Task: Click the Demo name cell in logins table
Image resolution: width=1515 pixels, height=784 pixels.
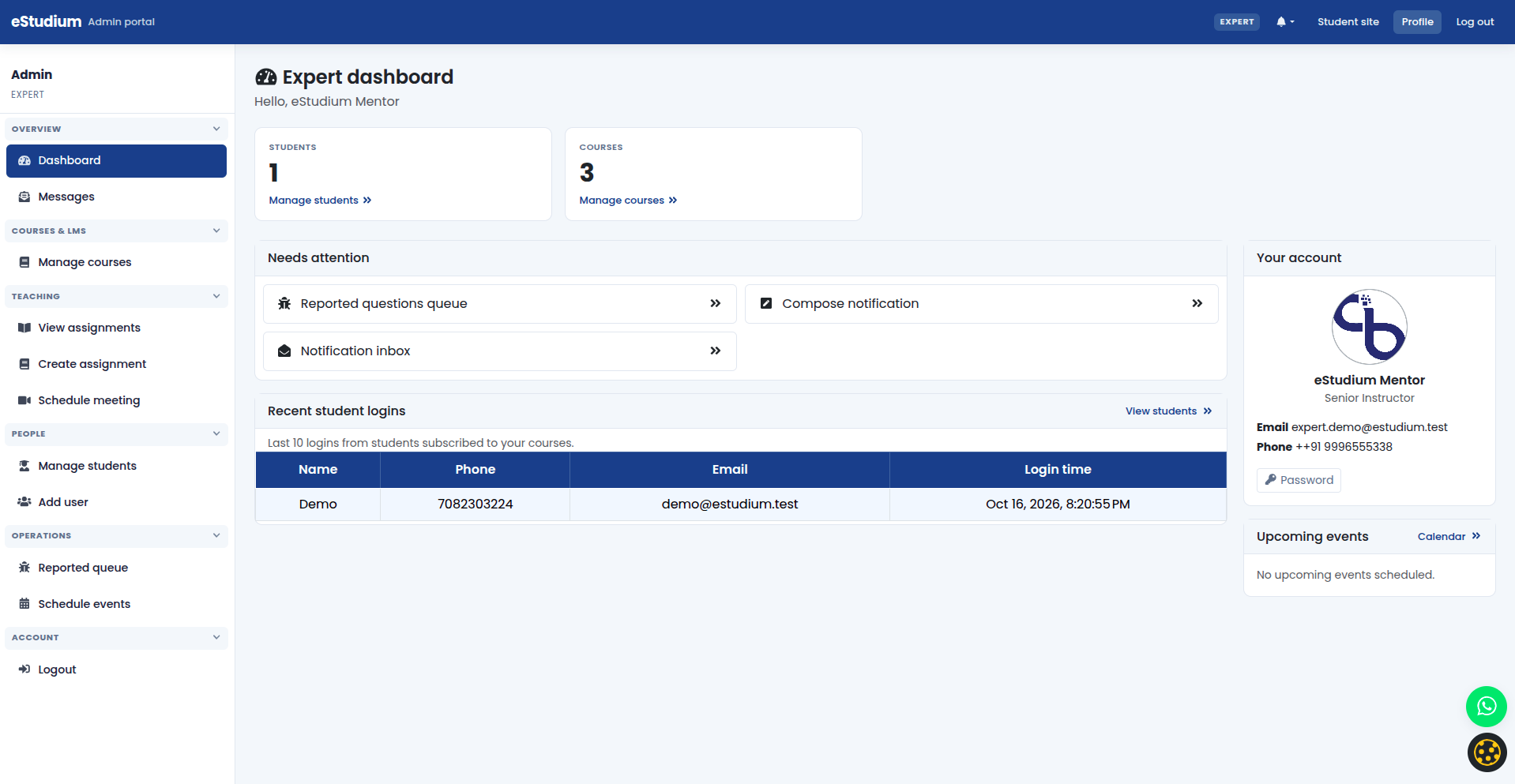Action: (x=318, y=504)
